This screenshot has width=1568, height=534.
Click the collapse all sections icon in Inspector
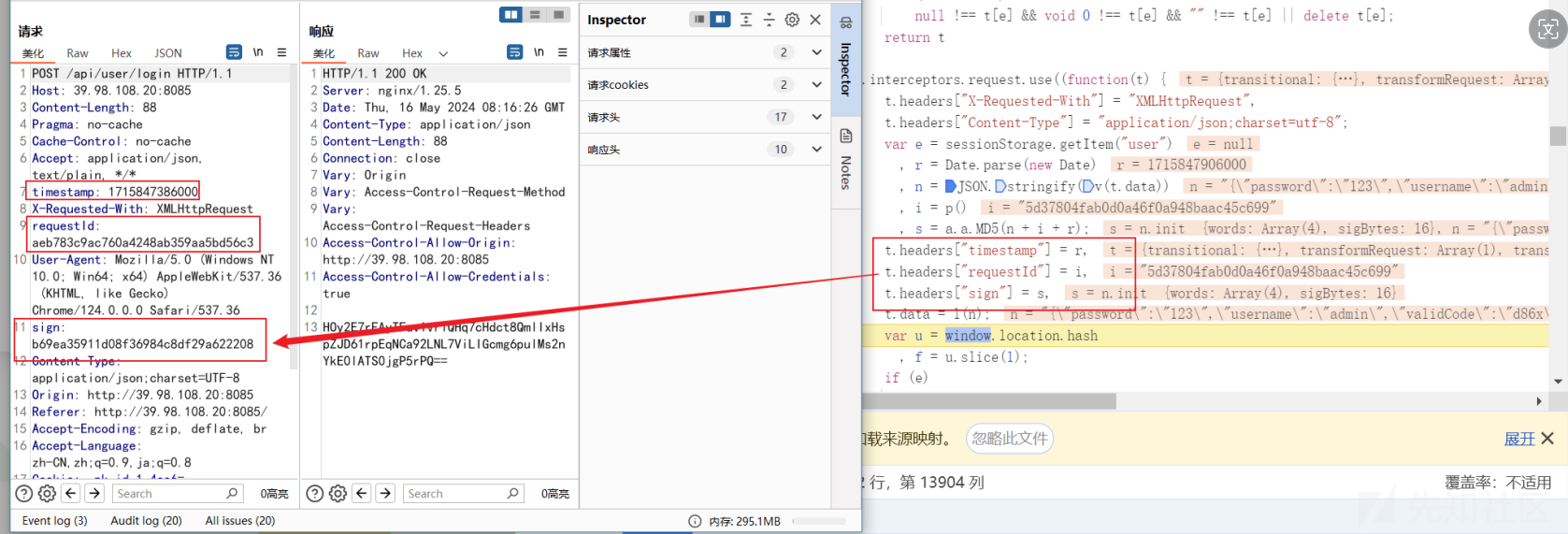coord(769,20)
